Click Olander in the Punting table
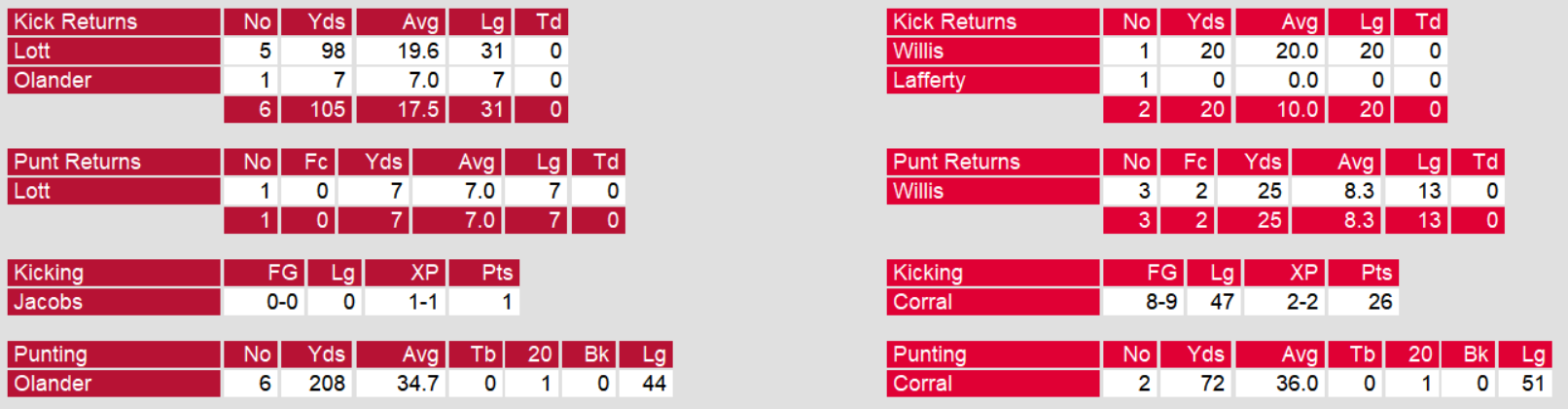The width and height of the screenshot is (1568, 409). click(53, 384)
